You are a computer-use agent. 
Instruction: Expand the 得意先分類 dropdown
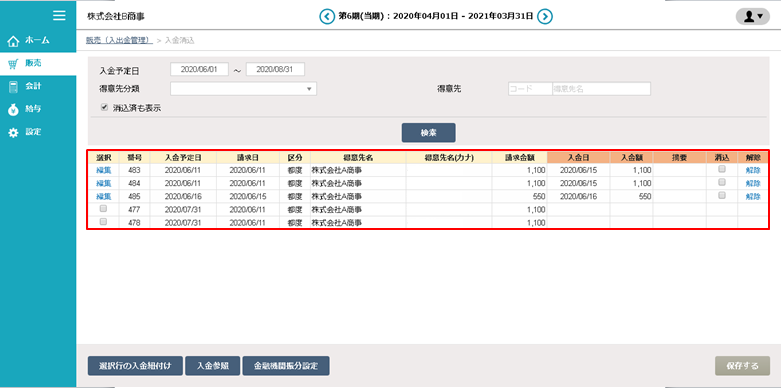[x=244, y=89]
